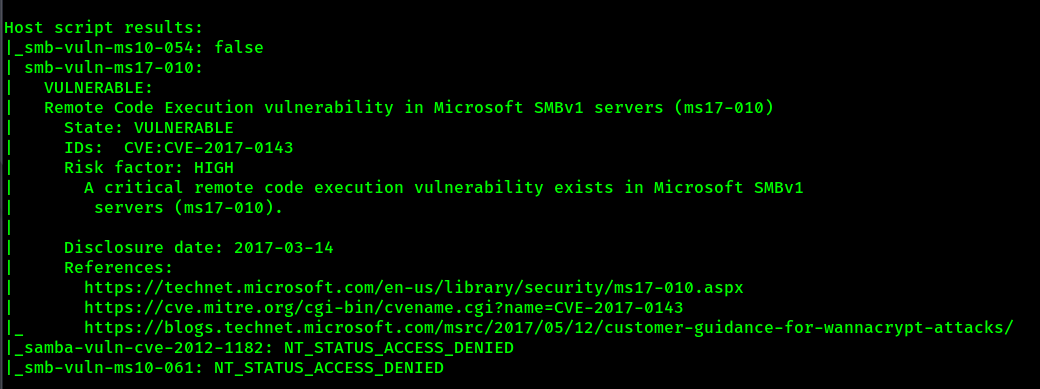Viewport: 1040px width, 389px height.
Task: Click the 'Risk factor: HIGH' text
Action: pos(149,168)
